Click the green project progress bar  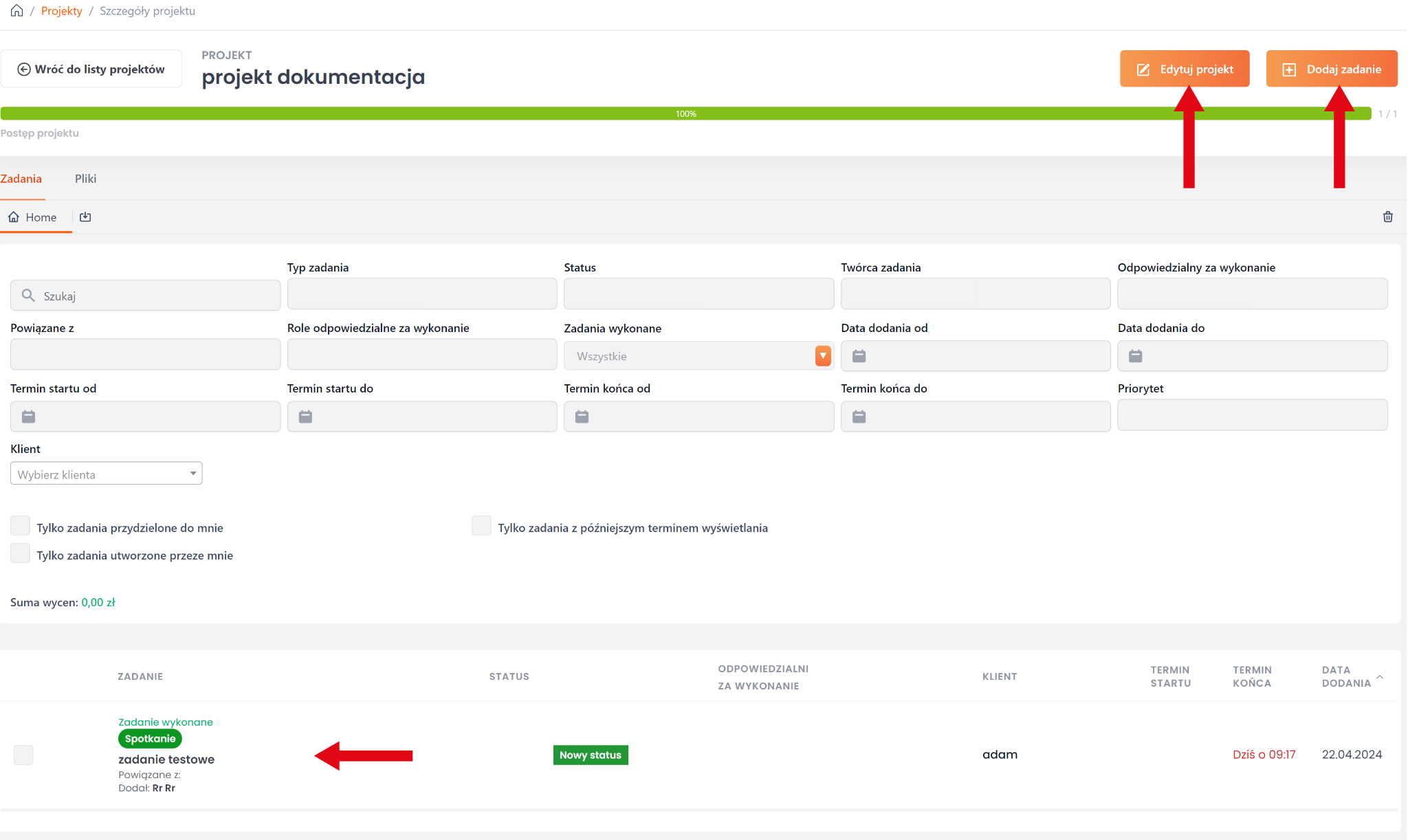[685, 114]
